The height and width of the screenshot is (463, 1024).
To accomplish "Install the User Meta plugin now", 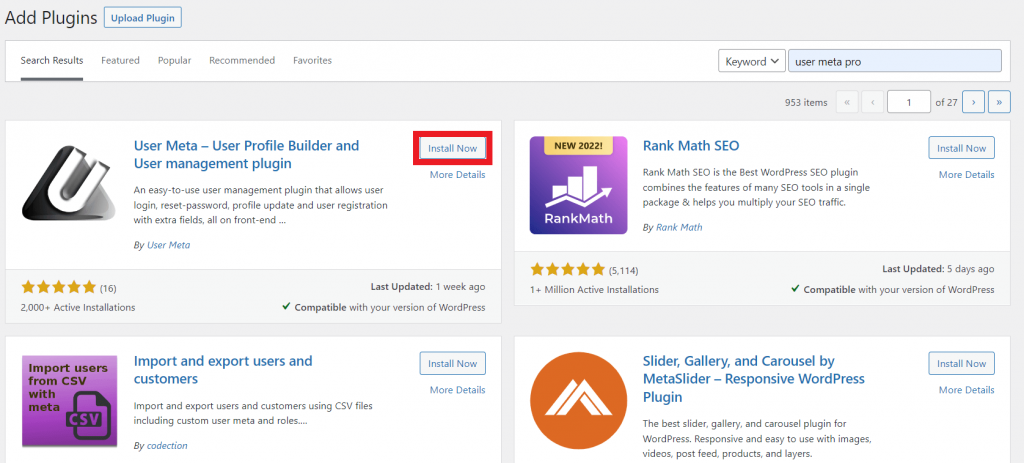I will [453, 148].
